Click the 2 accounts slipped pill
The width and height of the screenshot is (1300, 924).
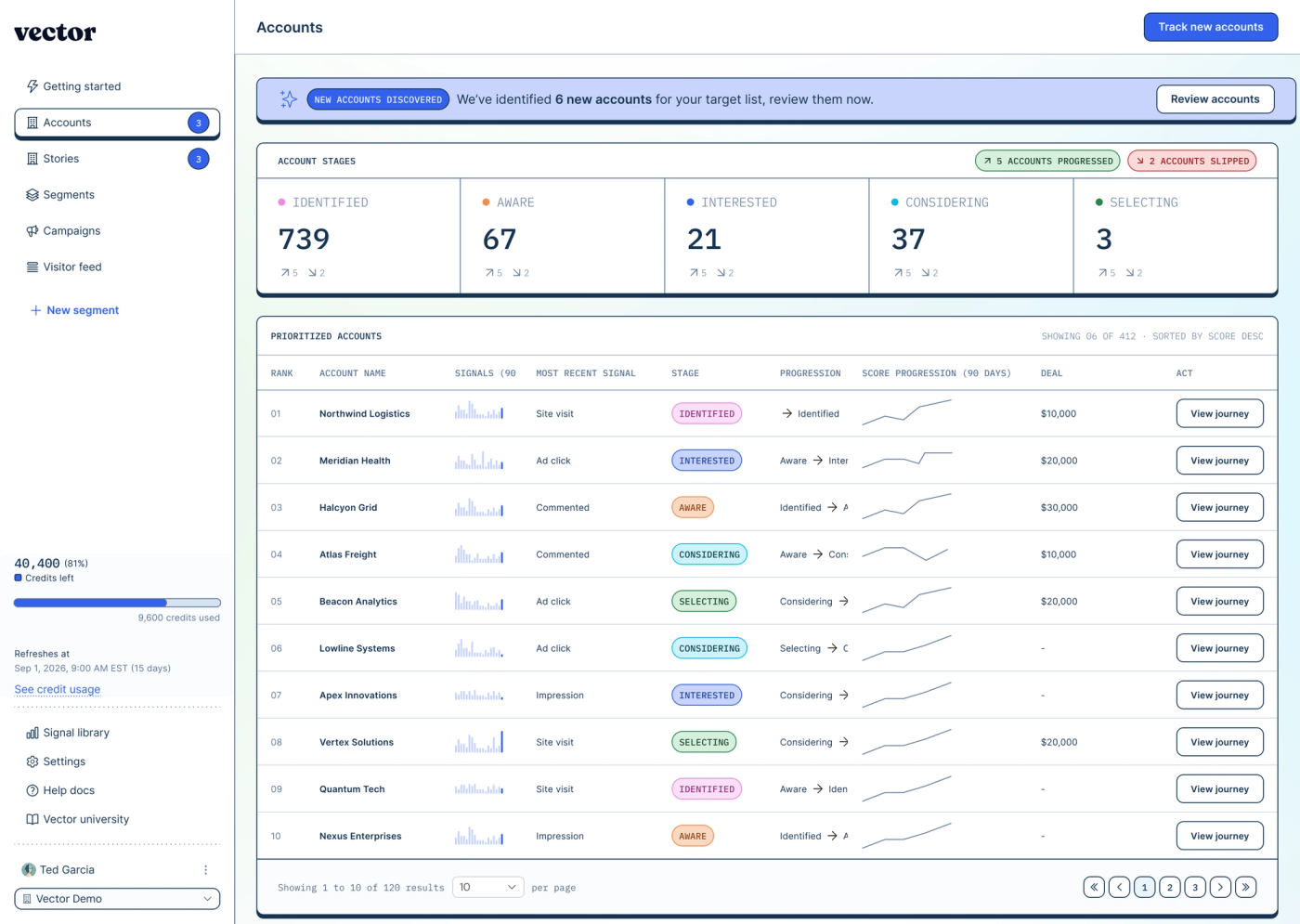point(1192,161)
